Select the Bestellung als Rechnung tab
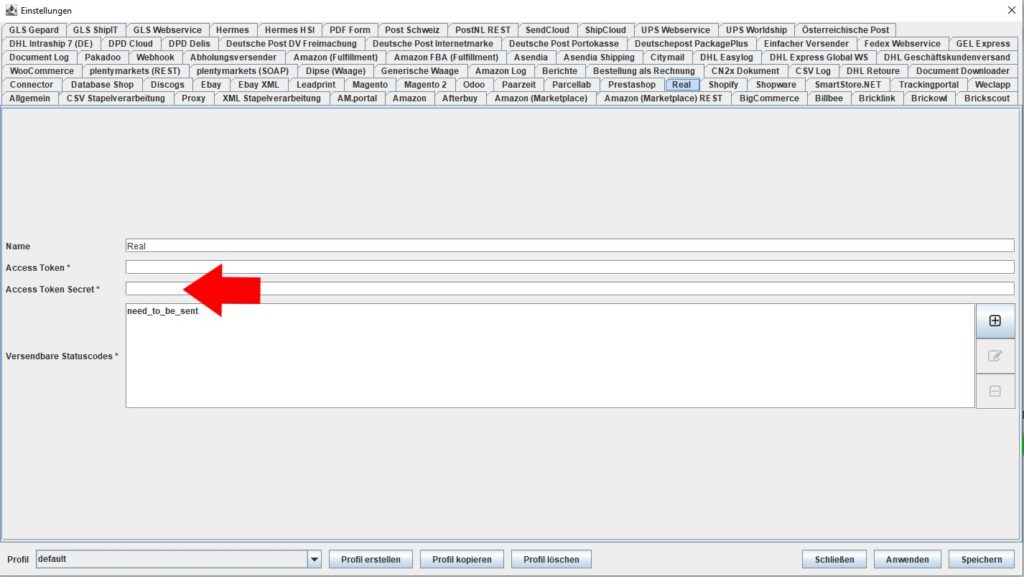 click(643, 70)
